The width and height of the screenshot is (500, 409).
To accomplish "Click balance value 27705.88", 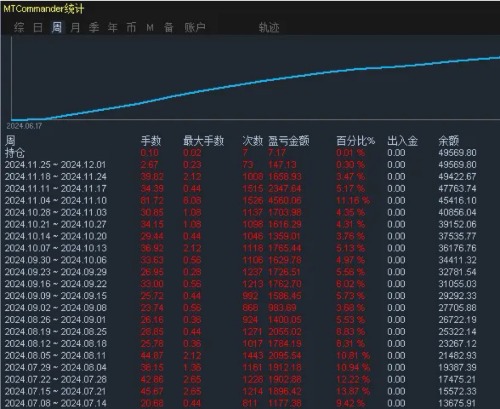I will [457, 308].
